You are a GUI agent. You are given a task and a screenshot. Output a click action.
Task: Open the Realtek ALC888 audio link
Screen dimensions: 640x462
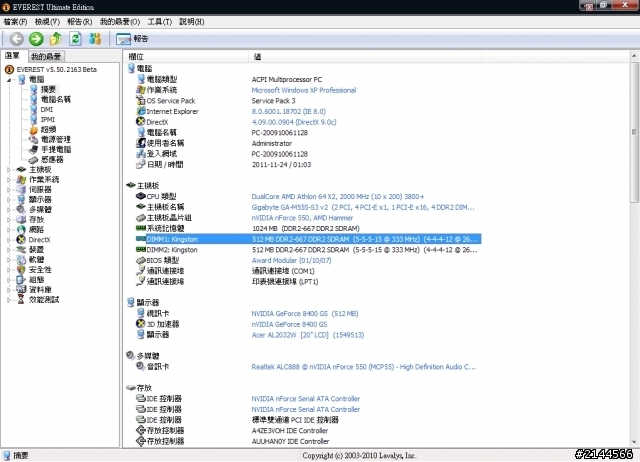(363, 367)
